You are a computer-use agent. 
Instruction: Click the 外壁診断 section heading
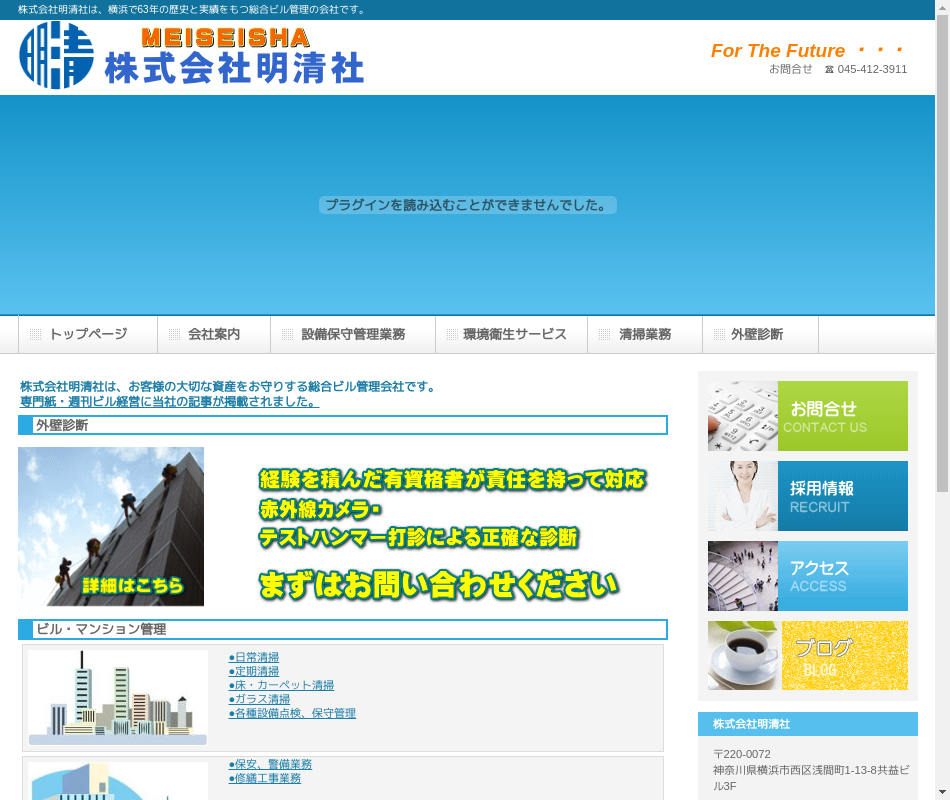pos(343,425)
